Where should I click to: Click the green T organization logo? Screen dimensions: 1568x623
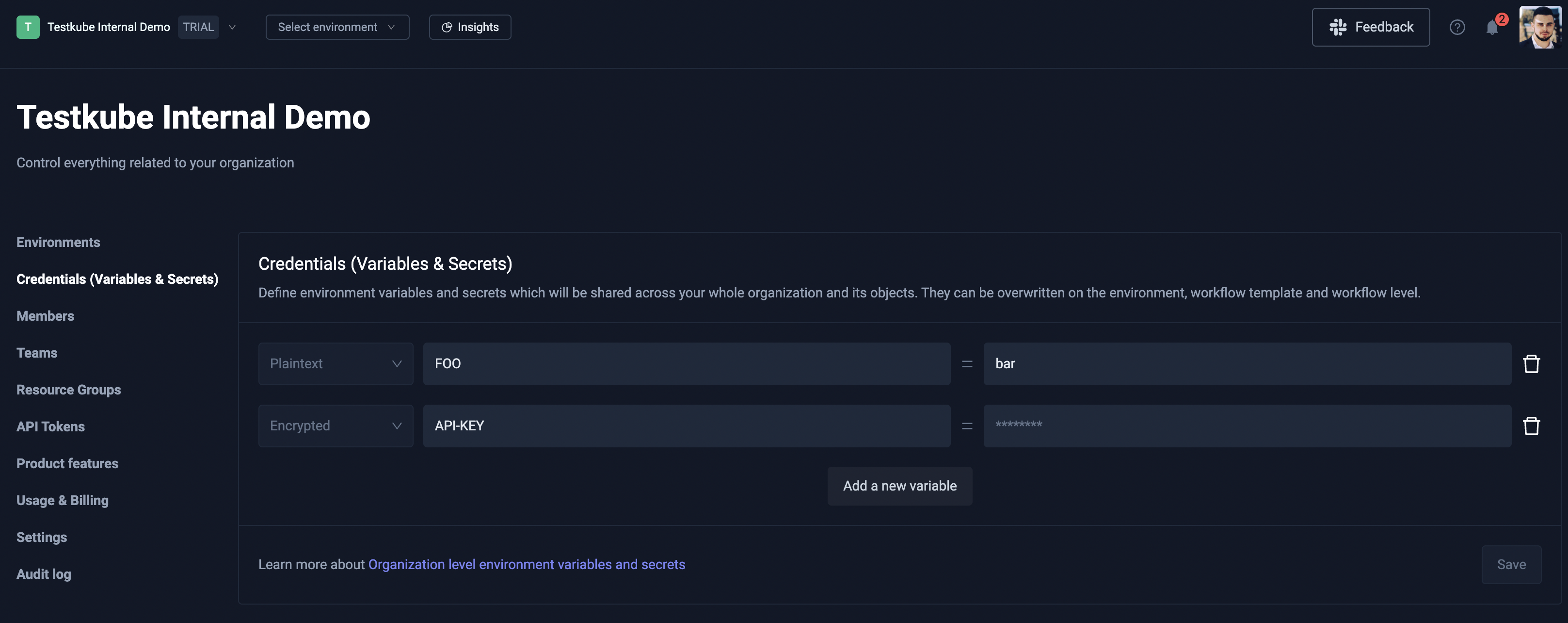coord(27,27)
